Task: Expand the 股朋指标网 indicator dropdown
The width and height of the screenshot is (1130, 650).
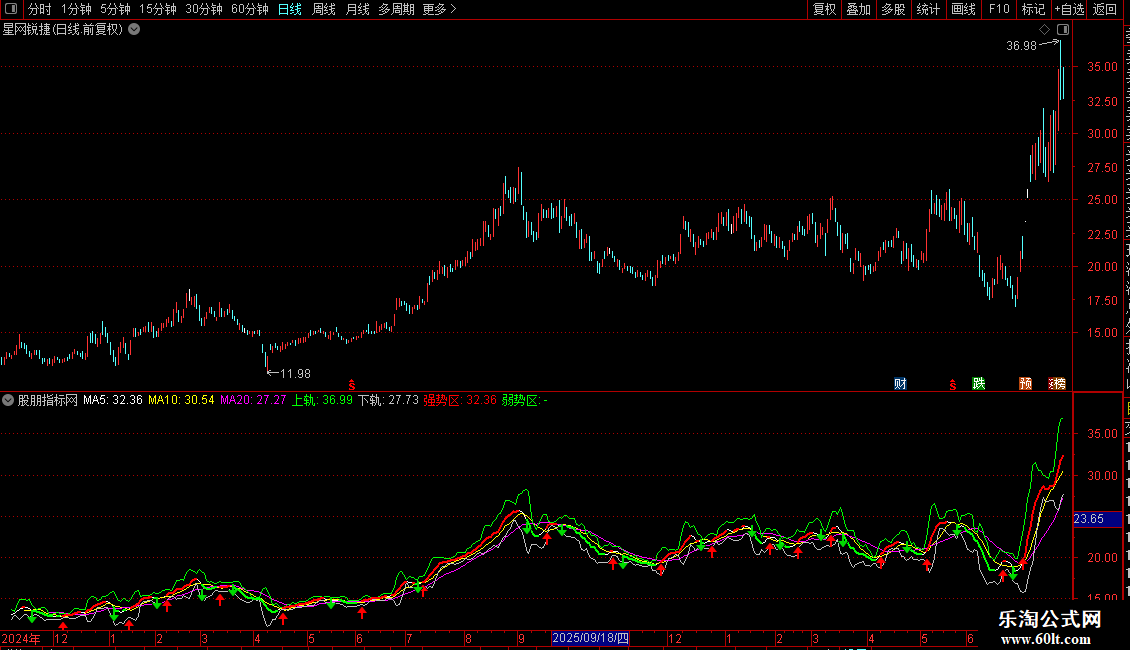Action: (x=8, y=400)
